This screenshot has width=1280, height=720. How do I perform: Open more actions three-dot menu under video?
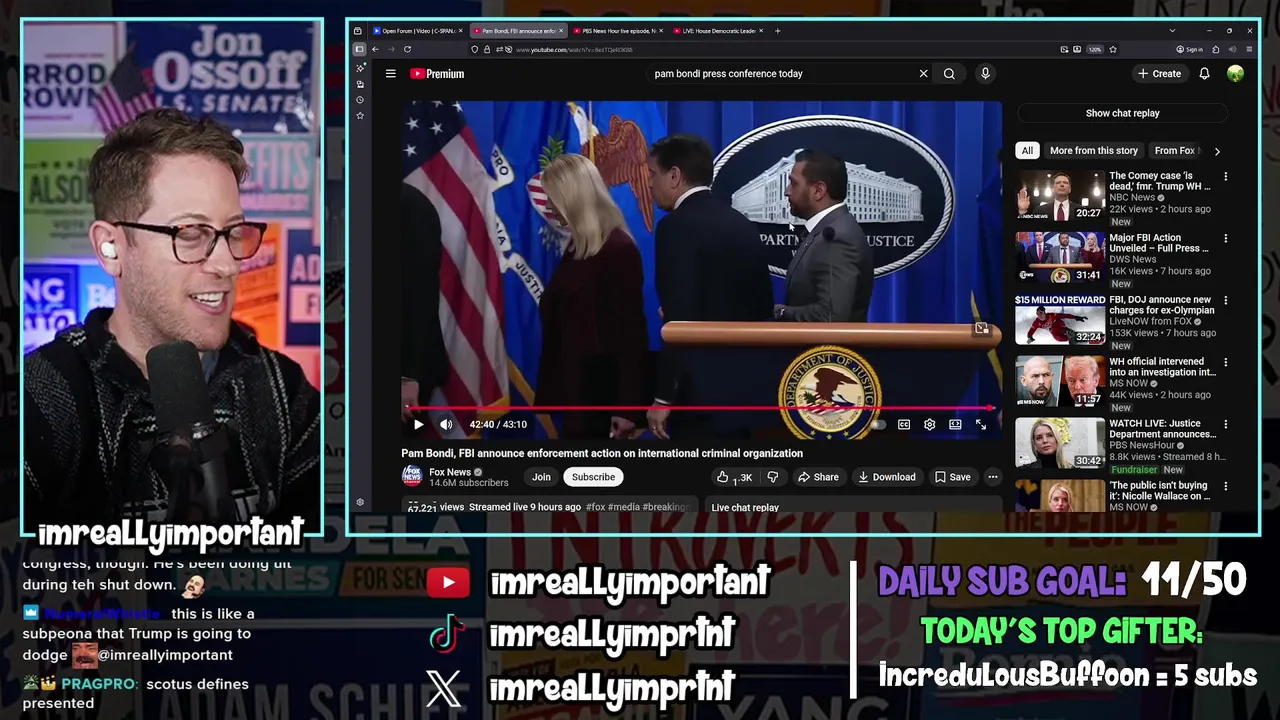click(992, 477)
